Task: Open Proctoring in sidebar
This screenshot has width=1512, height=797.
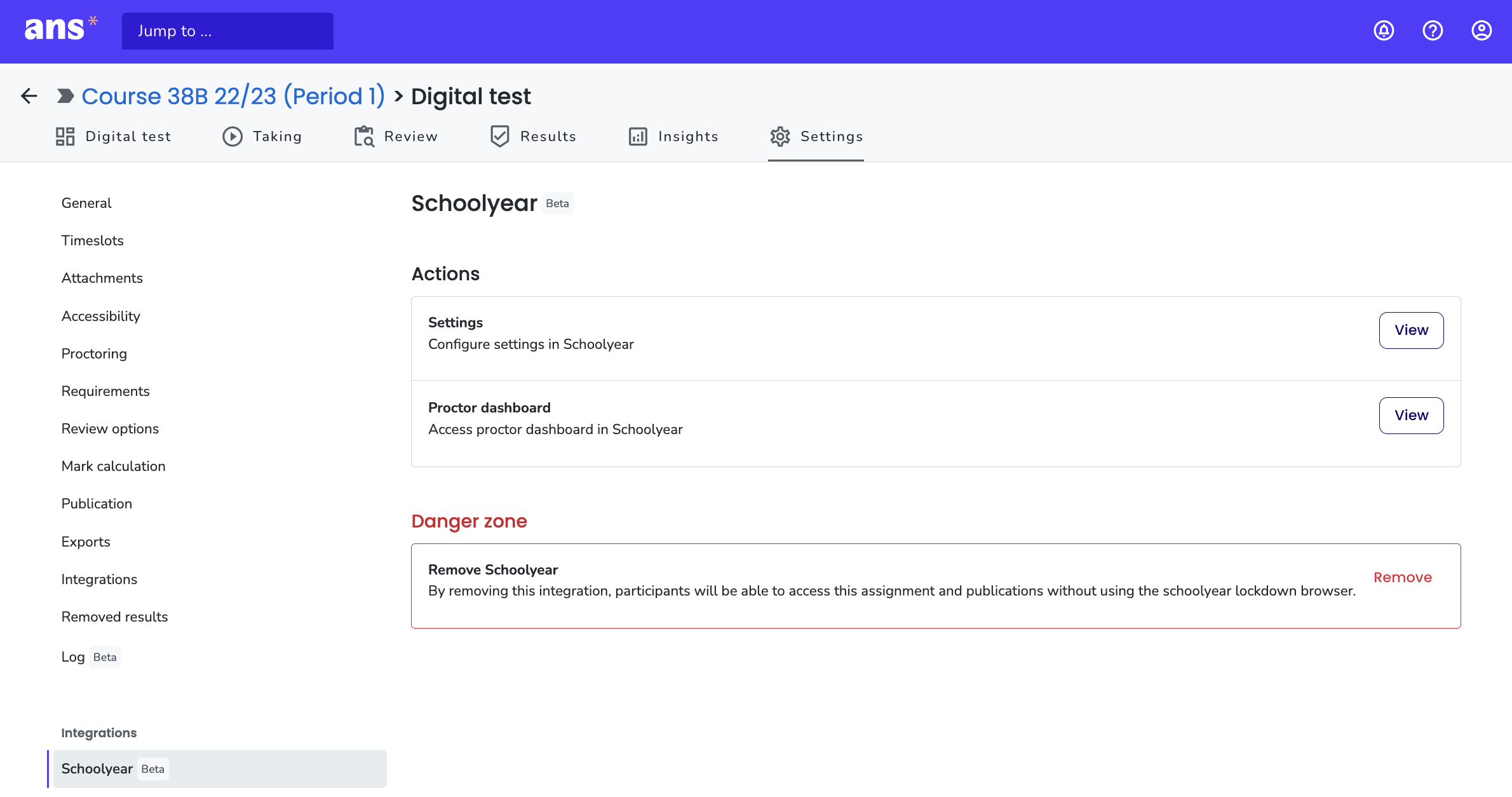Action: click(x=94, y=353)
